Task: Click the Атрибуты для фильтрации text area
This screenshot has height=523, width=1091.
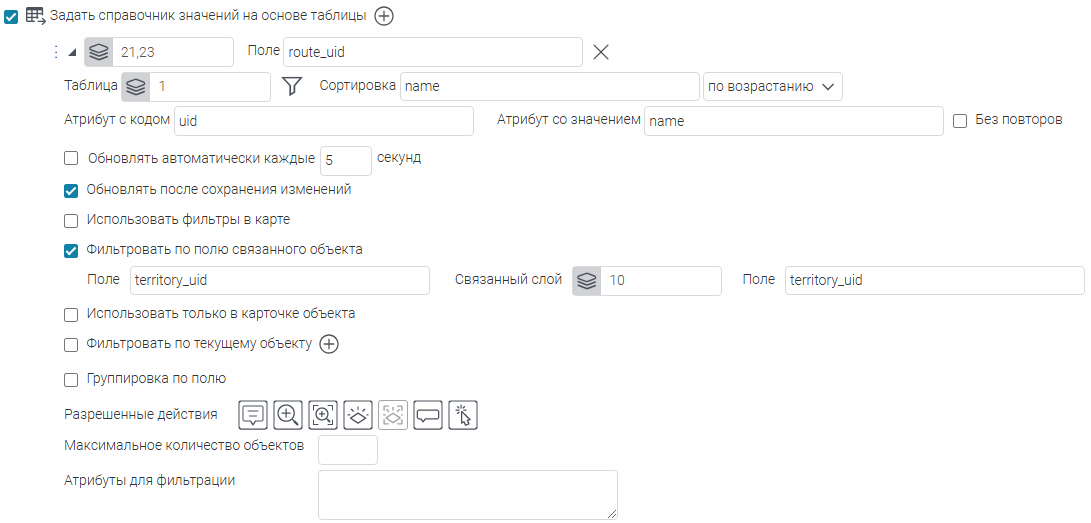Action: click(467, 495)
